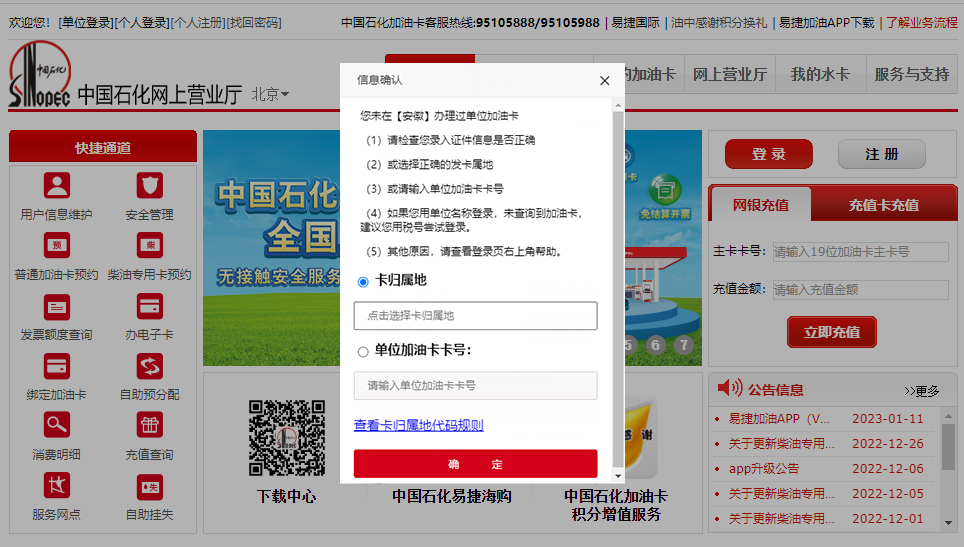Viewport: 964px width, 547px height.
Task: Open 自助挂失 icon
Action: [149, 486]
